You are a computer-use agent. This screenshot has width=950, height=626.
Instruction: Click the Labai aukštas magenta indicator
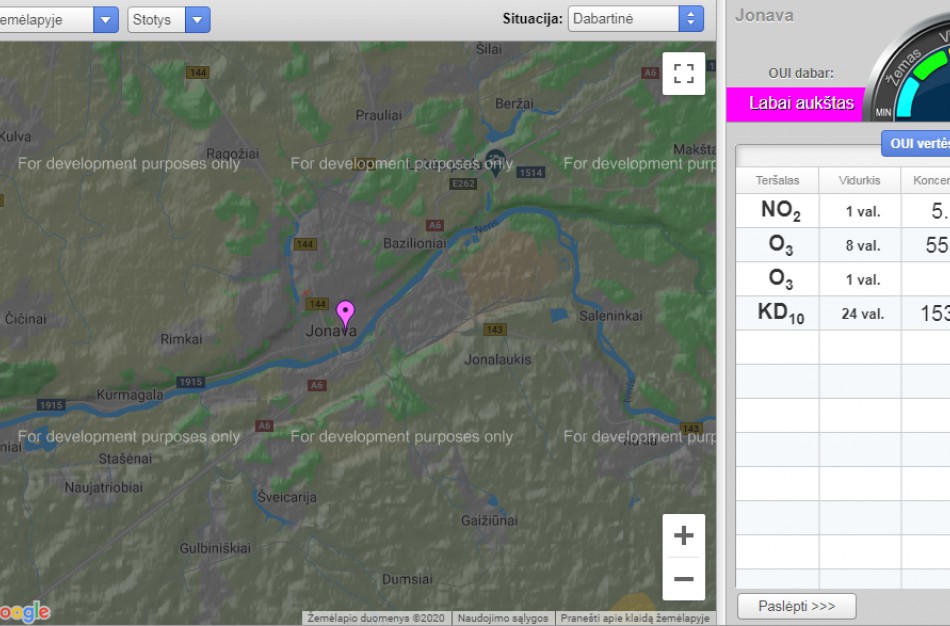(795, 103)
